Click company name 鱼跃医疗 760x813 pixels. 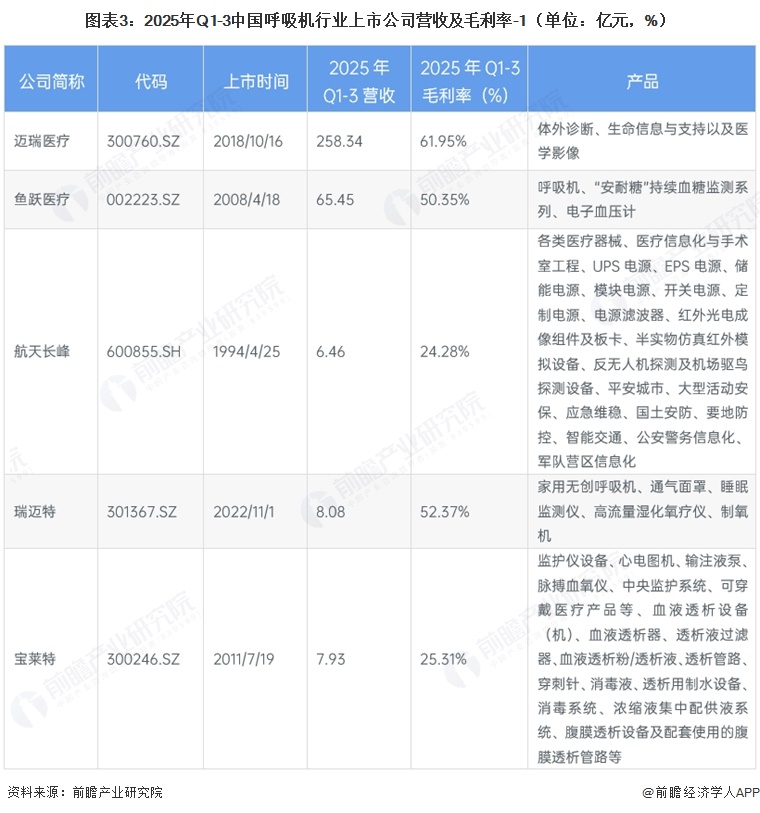coord(41,199)
